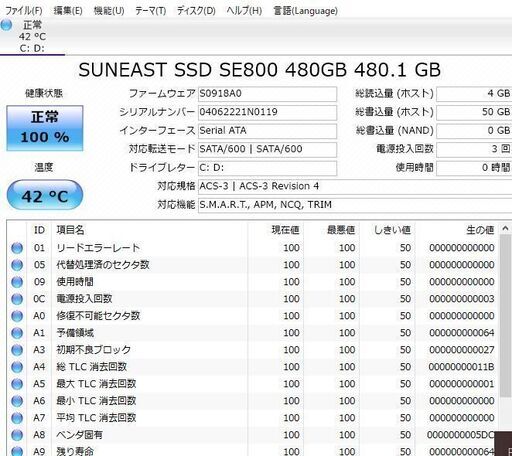
Task: Select the 残り寿命 row name
Action: tap(75, 452)
